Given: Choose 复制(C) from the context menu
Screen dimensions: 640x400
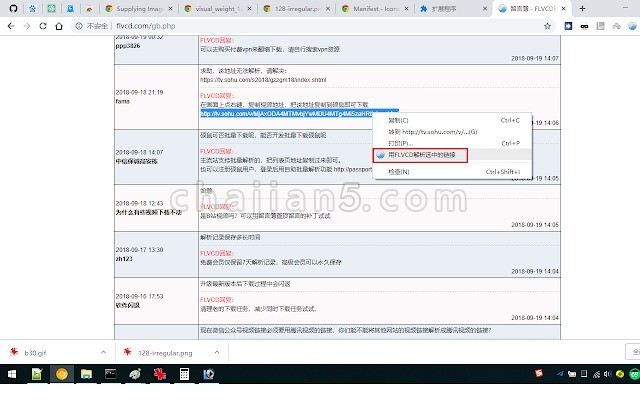Looking at the screenshot, I should pos(452,120).
